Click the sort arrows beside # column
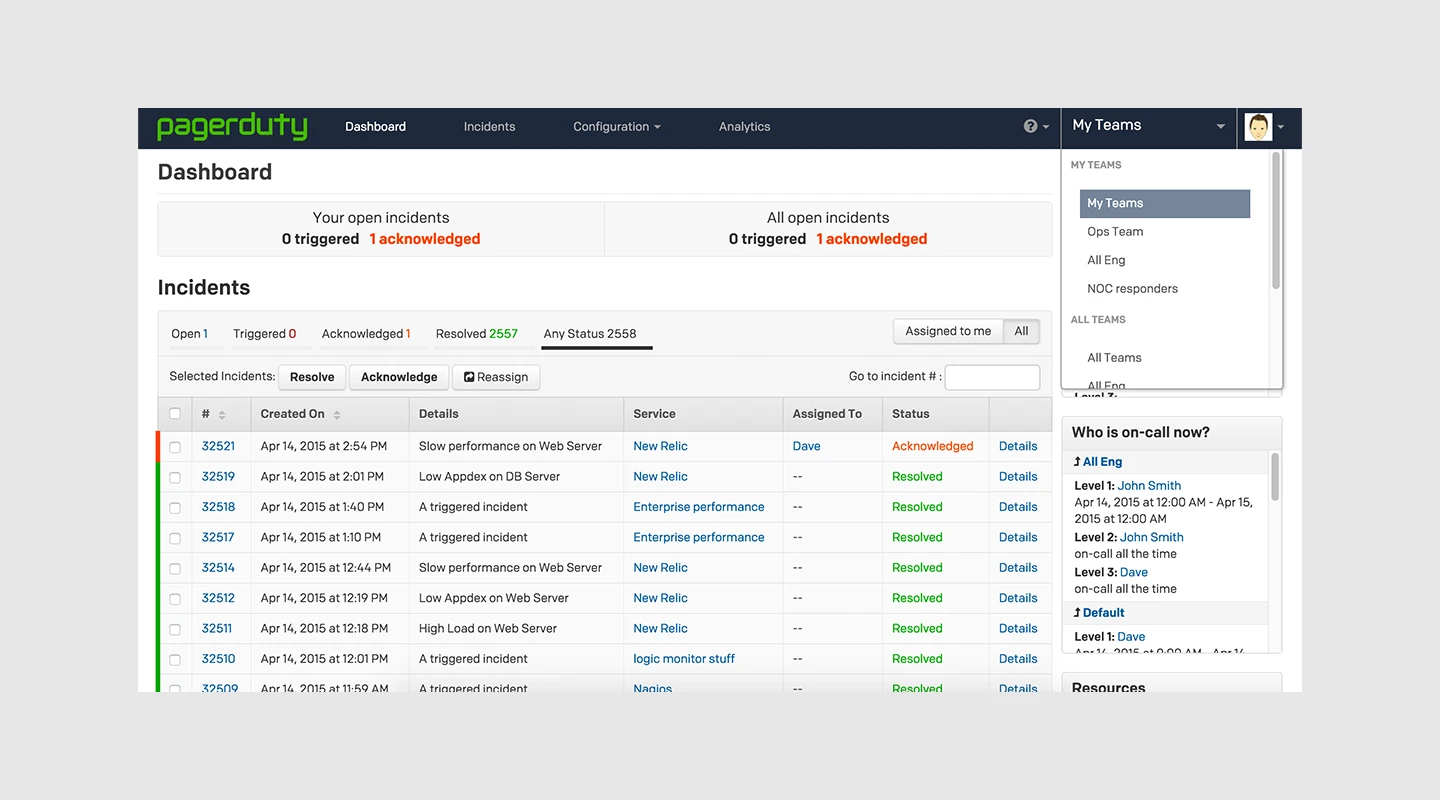The width and height of the screenshot is (1440, 800). pyautogui.click(x=222, y=414)
